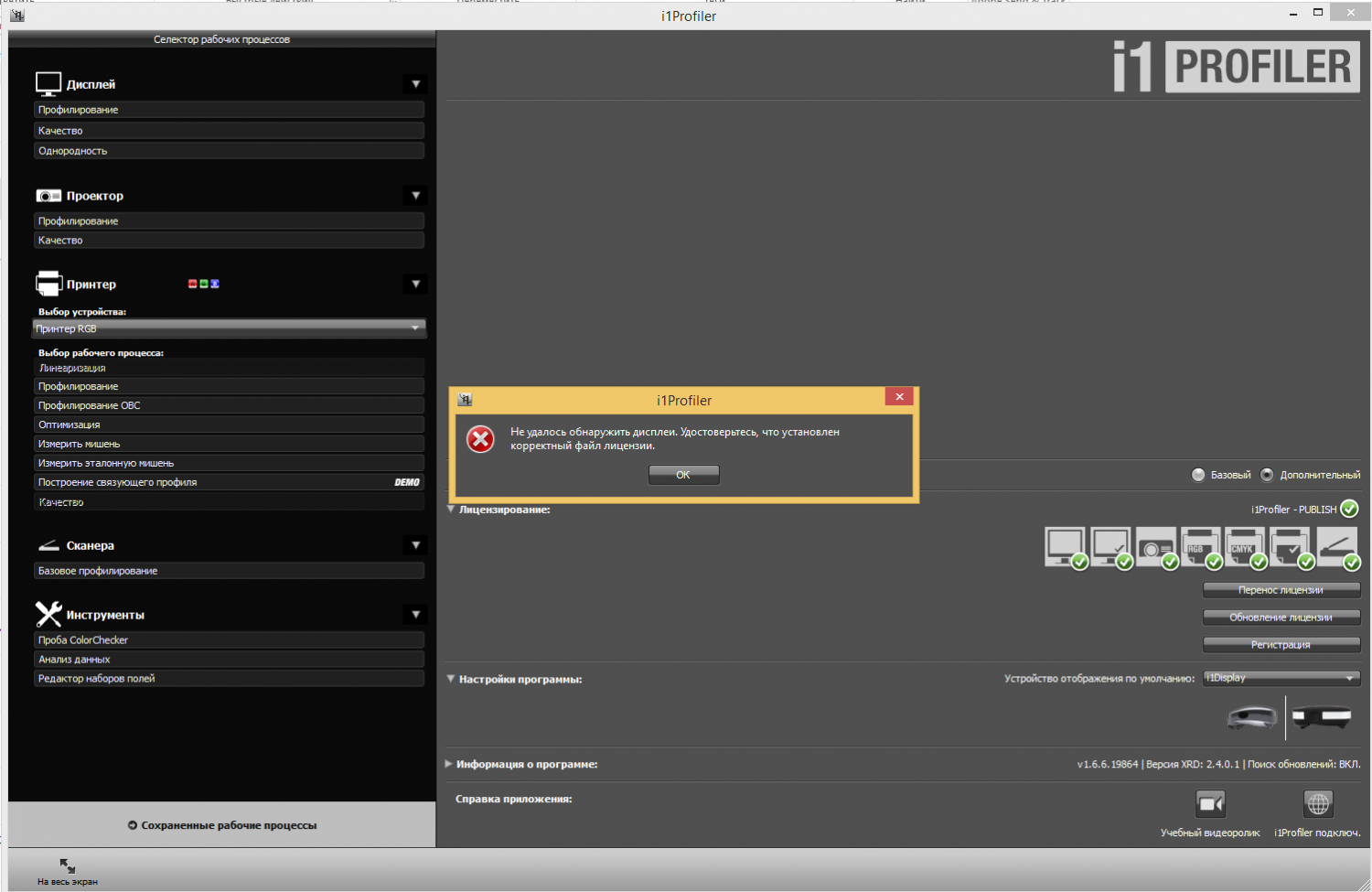1372x892 pixels.
Task: Select Линеаризация printer workflow
Action: [230, 368]
